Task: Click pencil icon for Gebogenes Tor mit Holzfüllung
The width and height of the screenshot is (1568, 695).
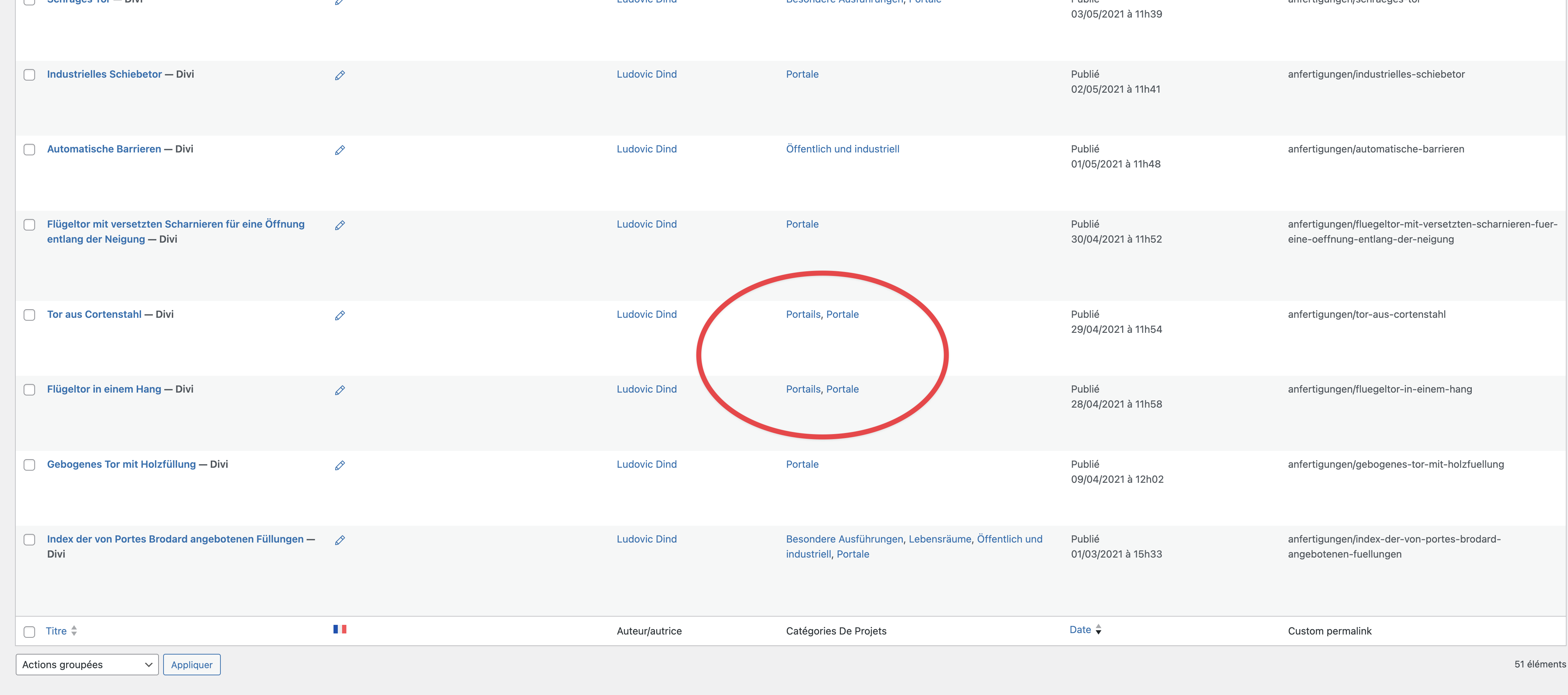Action: click(x=340, y=466)
